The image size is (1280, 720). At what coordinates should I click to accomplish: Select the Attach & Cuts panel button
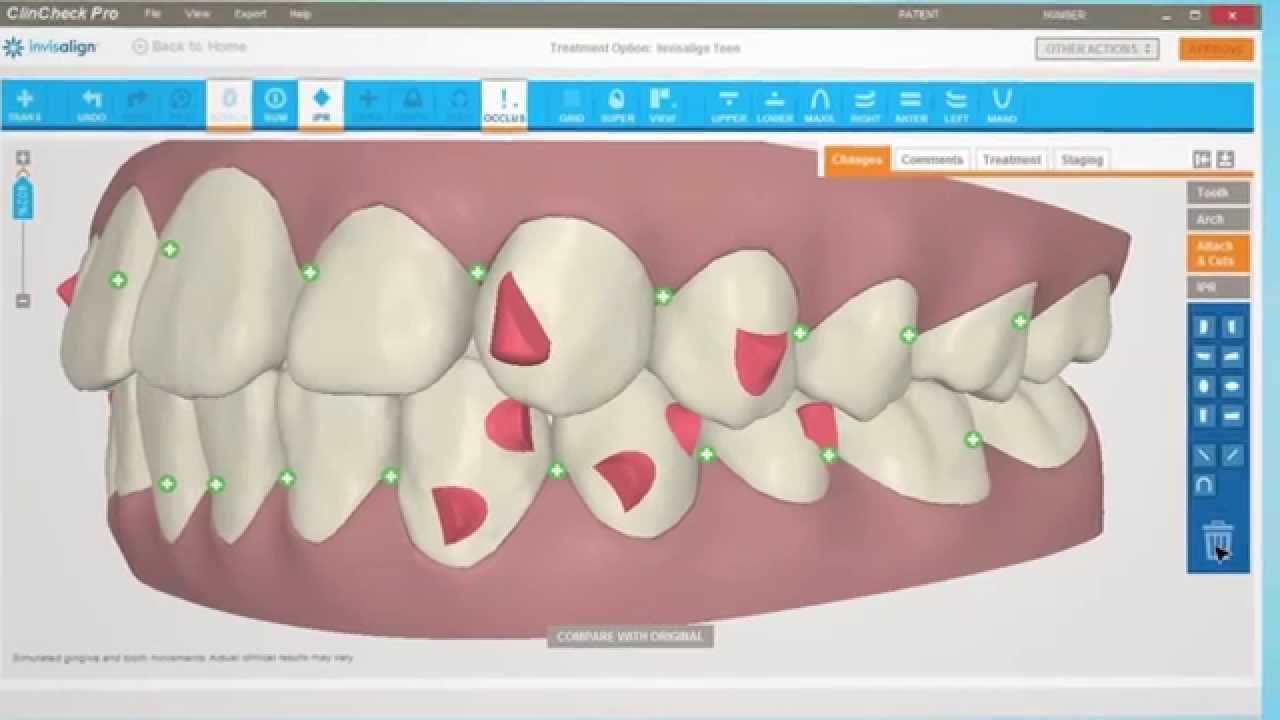pyautogui.click(x=1218, y=253)
